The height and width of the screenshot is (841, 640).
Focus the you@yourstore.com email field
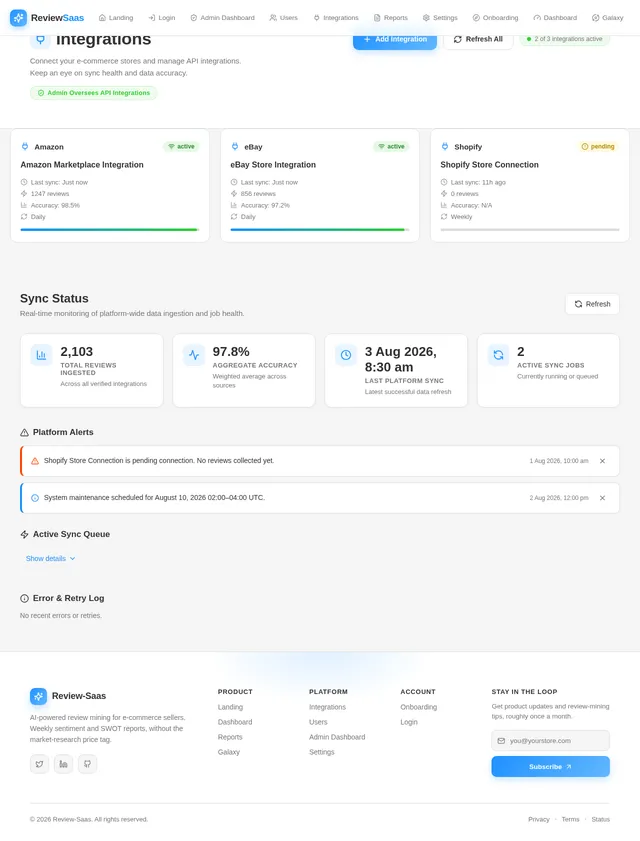pyautogui.click(x=550, y=741)
